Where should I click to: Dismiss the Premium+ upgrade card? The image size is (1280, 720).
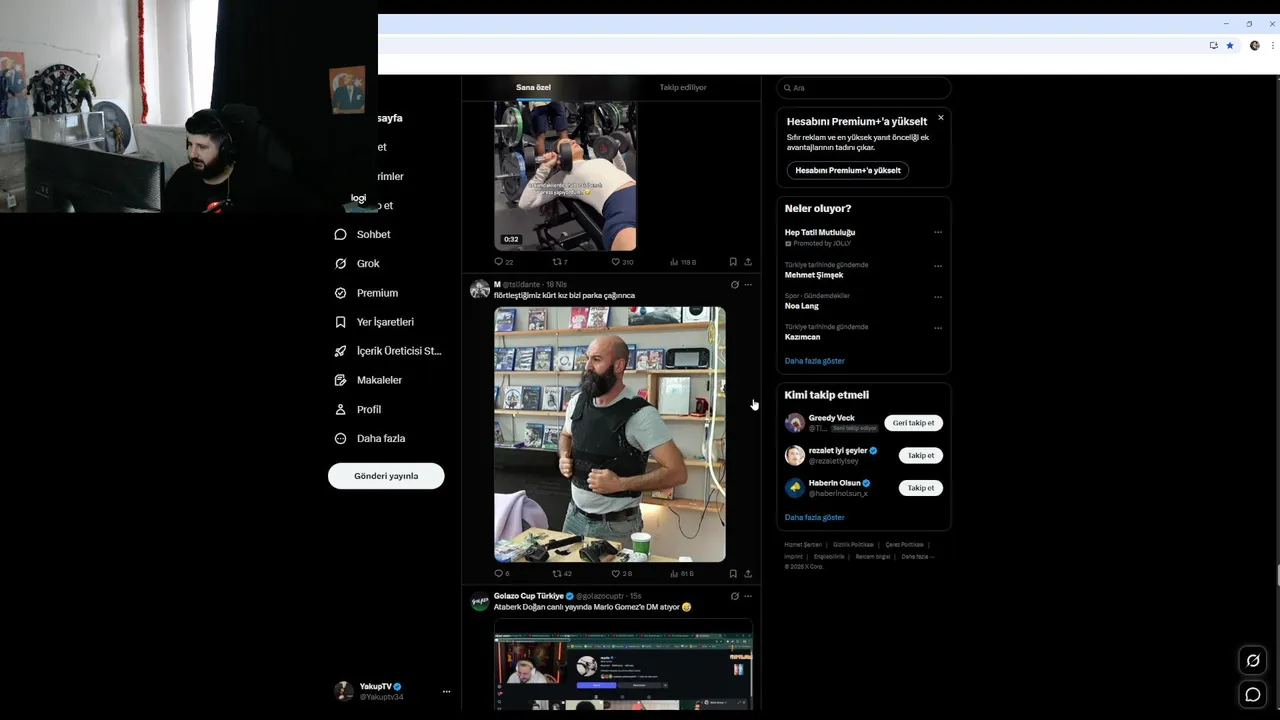(940, 118)
